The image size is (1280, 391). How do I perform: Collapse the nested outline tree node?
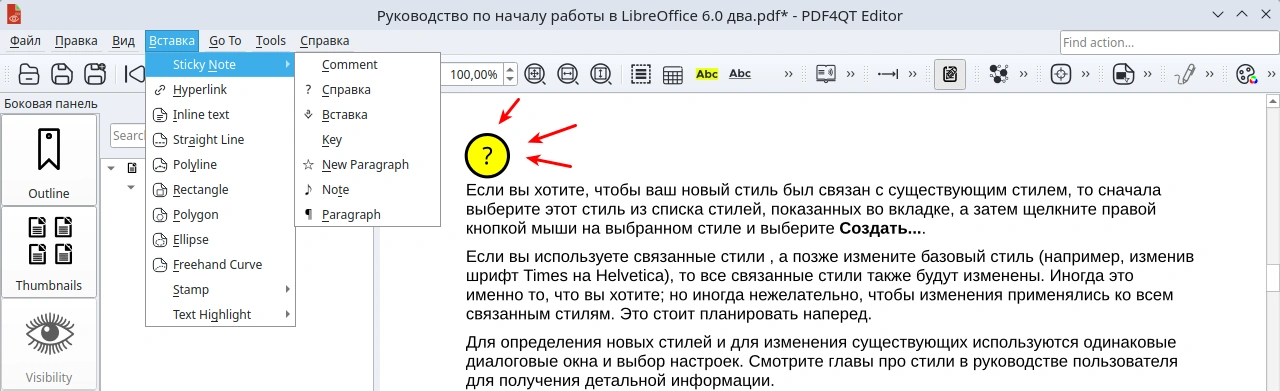pos(131,187)
